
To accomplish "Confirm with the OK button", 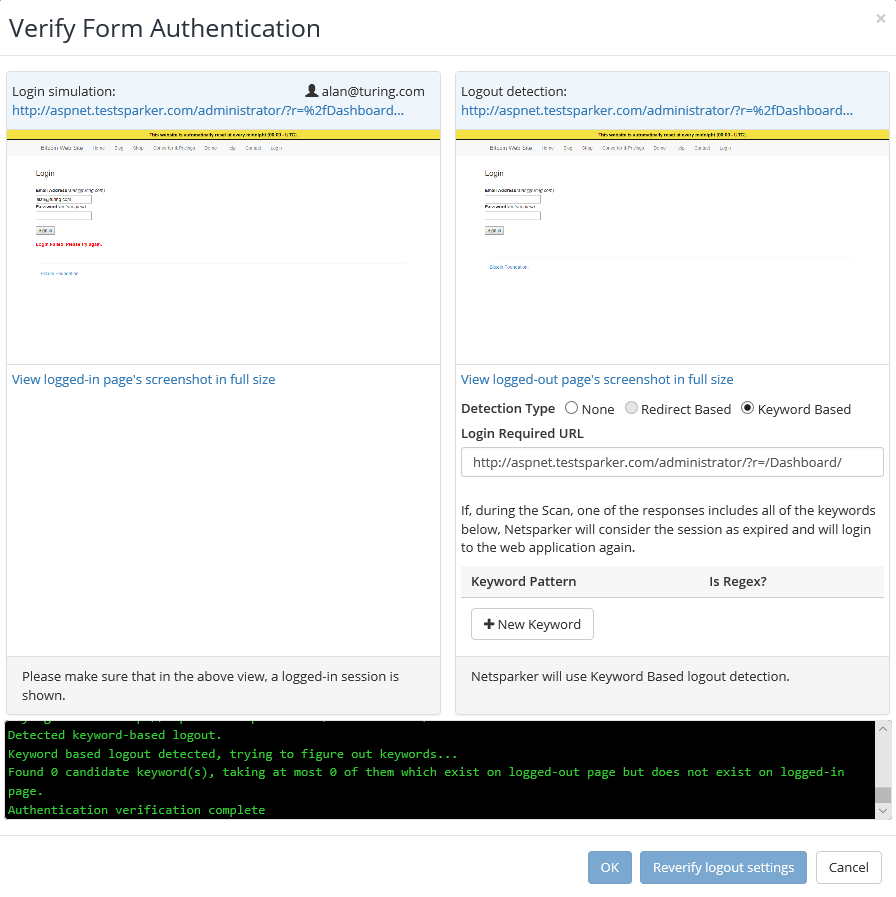I will 610,867.
